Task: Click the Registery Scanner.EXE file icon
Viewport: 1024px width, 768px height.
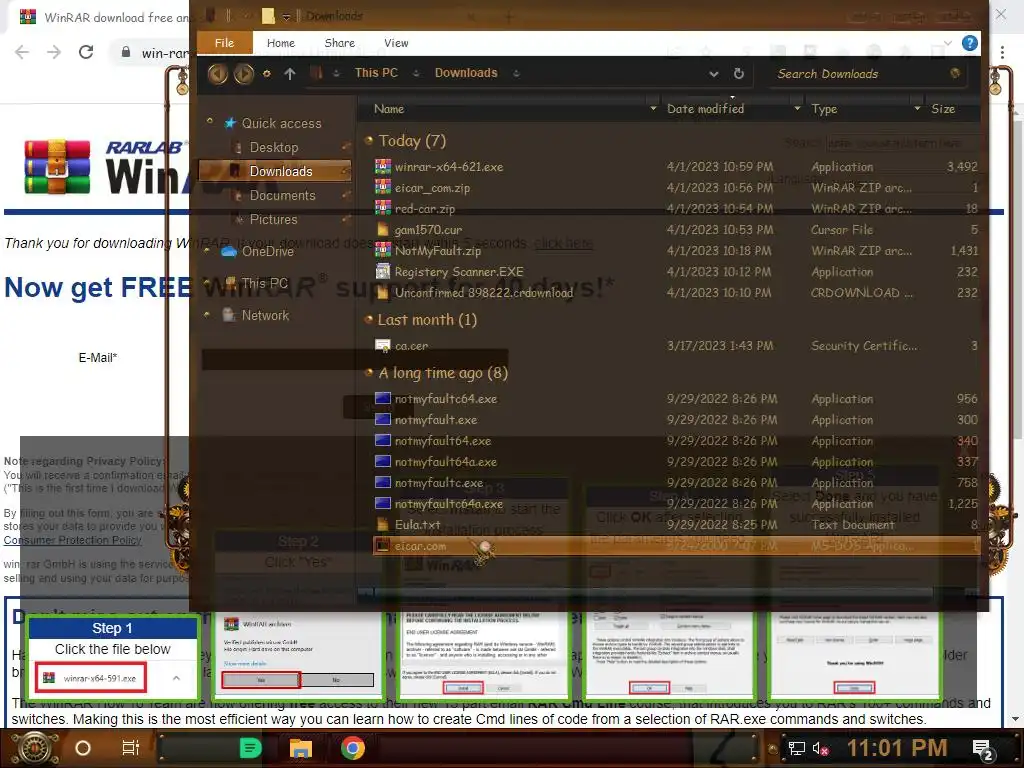Action: click(383, 272)
